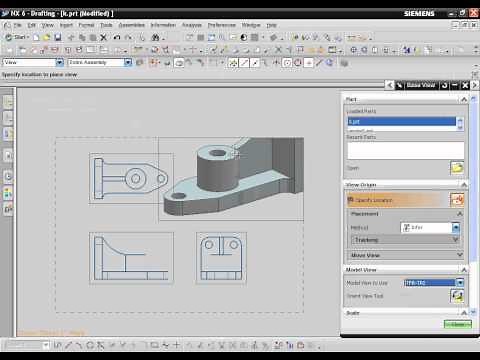The width and height of the screenshot is (480, 360).
Task: Open the Help menu
Action: point(272,25)
